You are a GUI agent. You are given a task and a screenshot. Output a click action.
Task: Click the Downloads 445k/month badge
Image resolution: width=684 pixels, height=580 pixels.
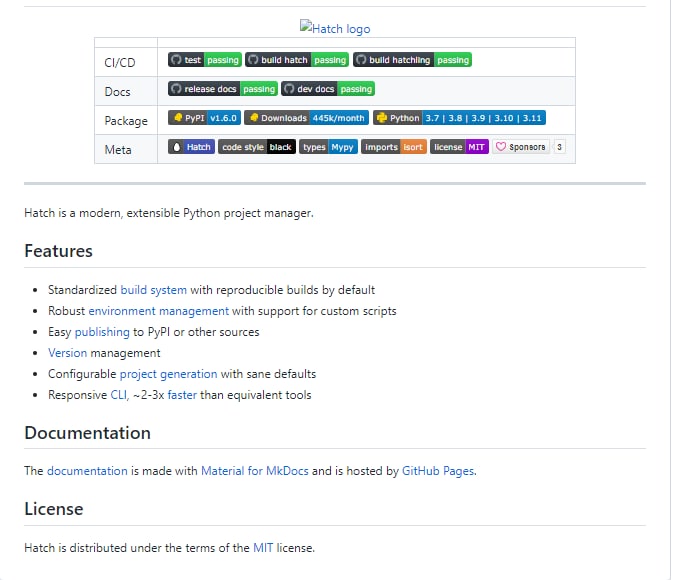(x=306, y=118)
